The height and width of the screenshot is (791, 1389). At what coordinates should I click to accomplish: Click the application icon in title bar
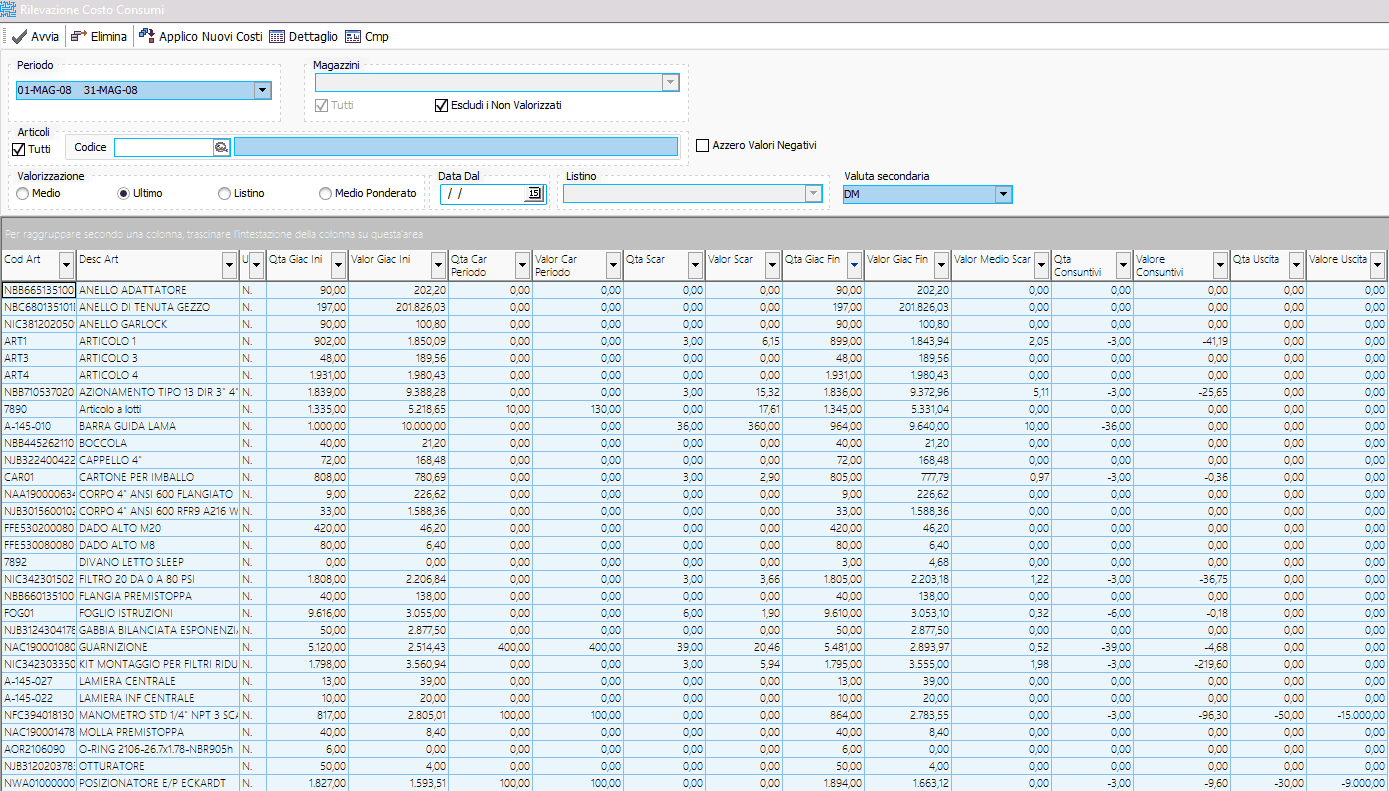click(x=8, y=9)
